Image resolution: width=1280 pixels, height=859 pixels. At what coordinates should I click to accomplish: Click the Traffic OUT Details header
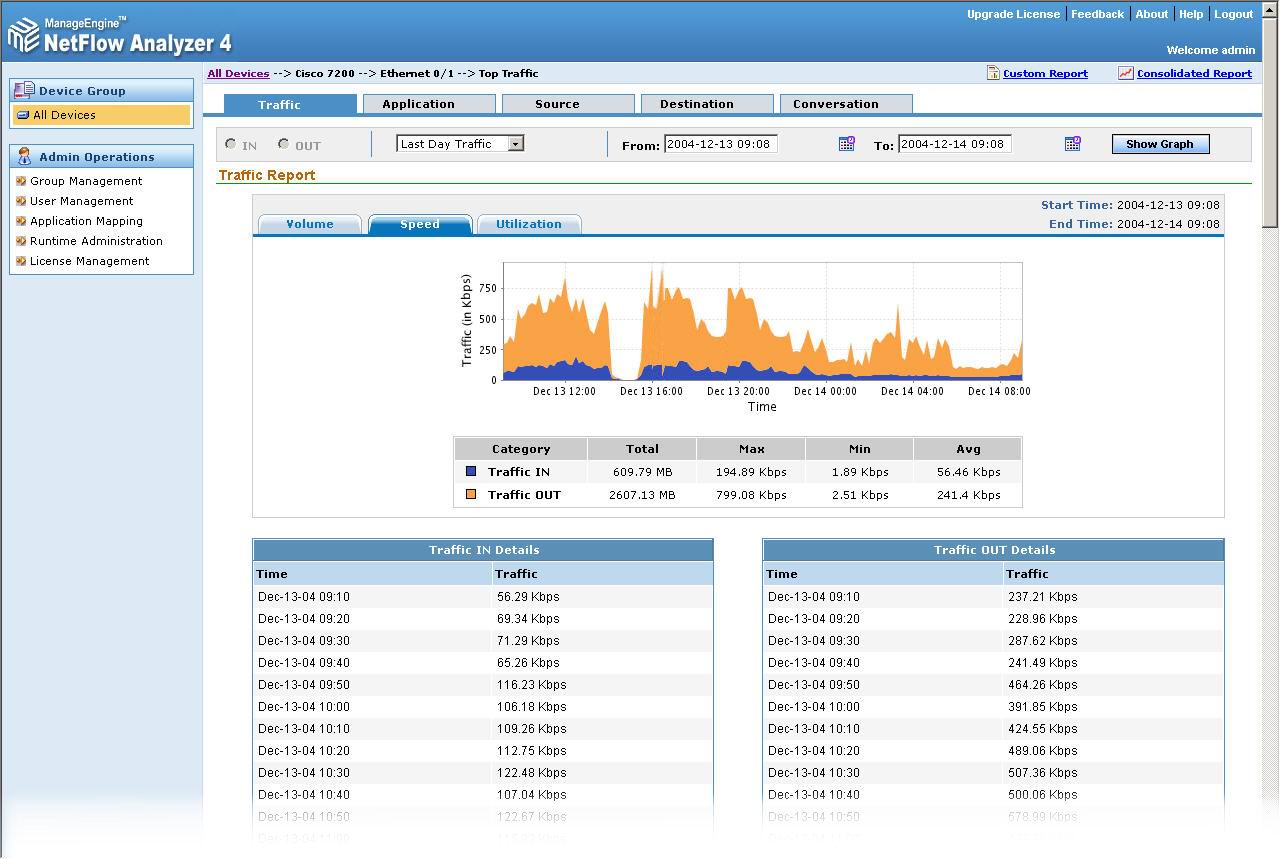pyautogui.click(x=994, y=550)
